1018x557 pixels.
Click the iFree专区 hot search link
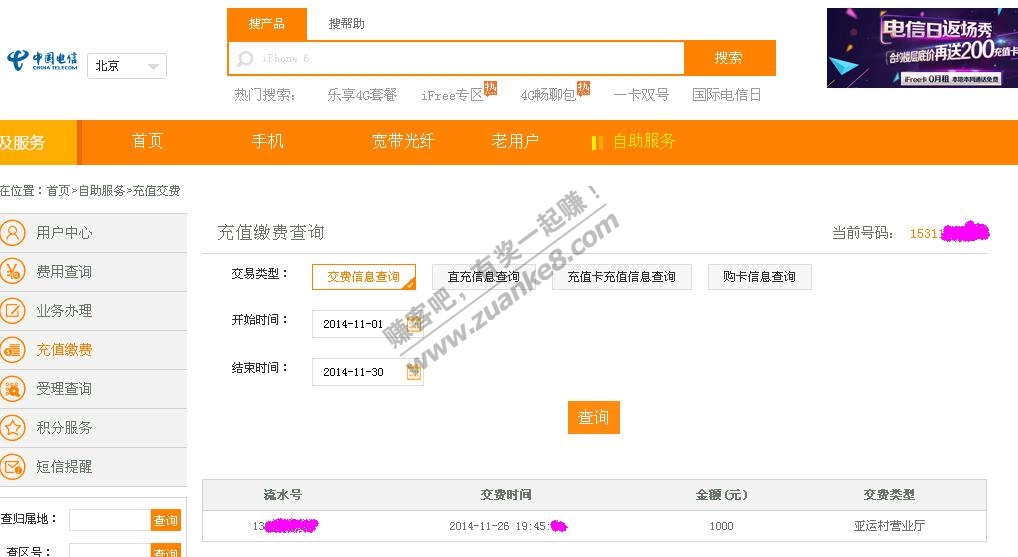click(x=452, y=95)
